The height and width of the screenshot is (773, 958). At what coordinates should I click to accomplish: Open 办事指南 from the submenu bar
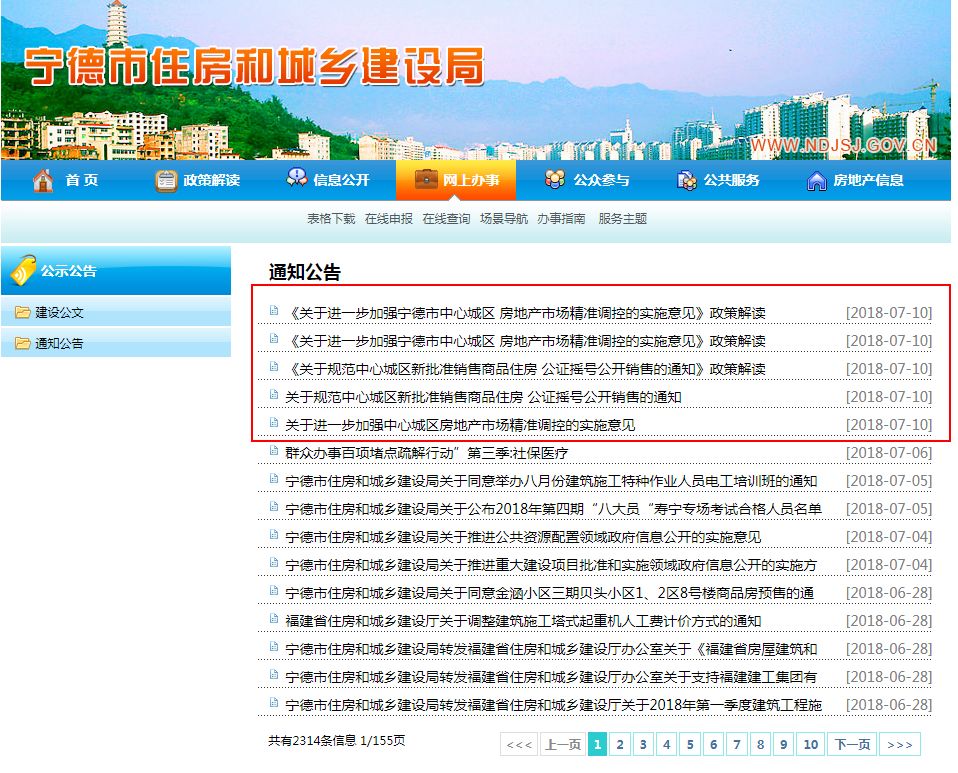[x=561, y=219]
